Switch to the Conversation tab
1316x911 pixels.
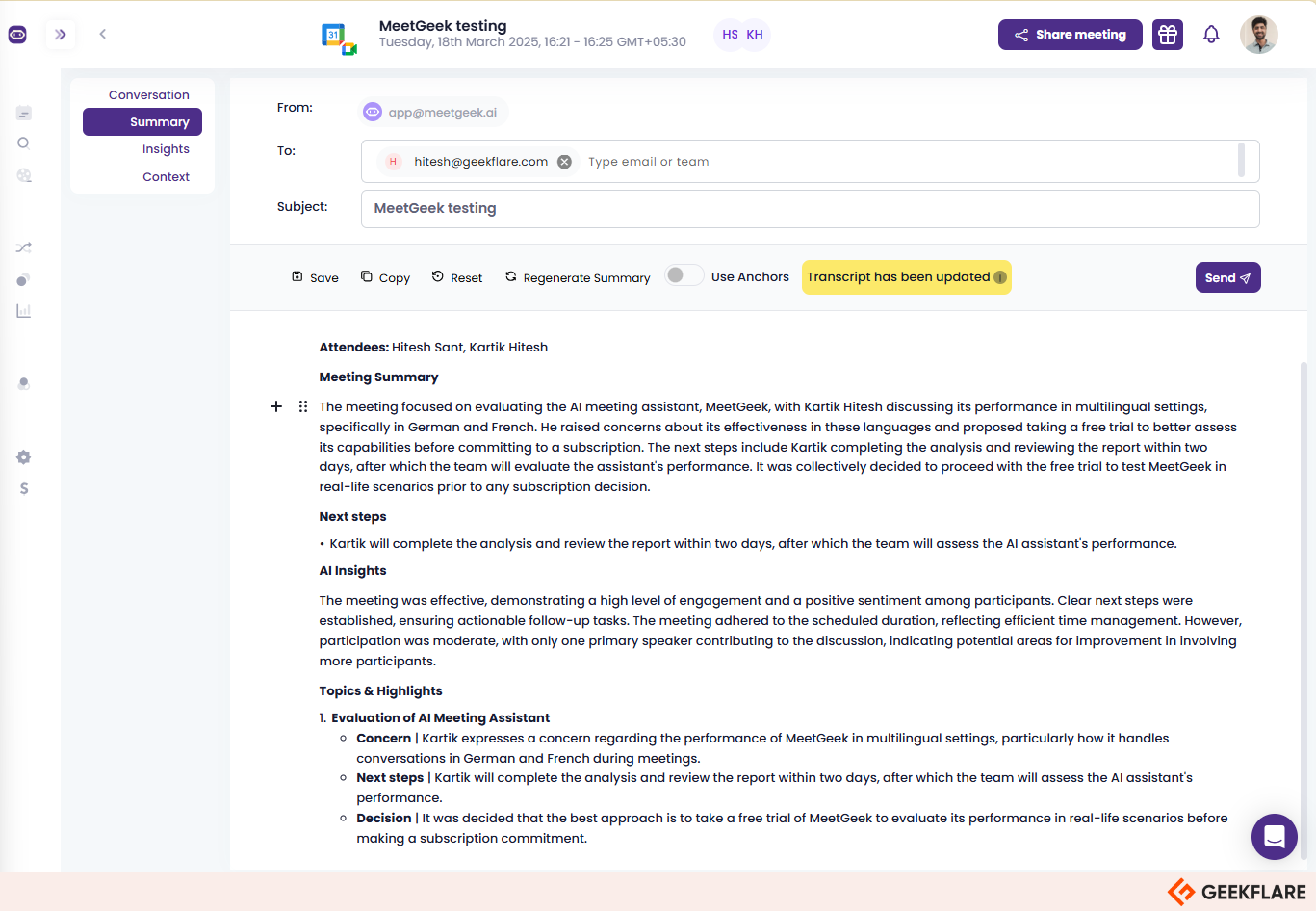149,94
